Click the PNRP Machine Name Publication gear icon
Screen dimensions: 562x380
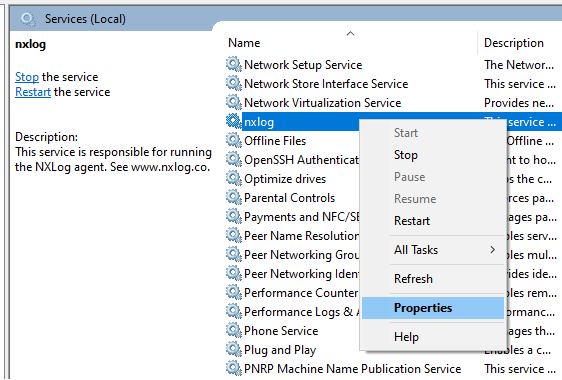(x=234, y=369)
